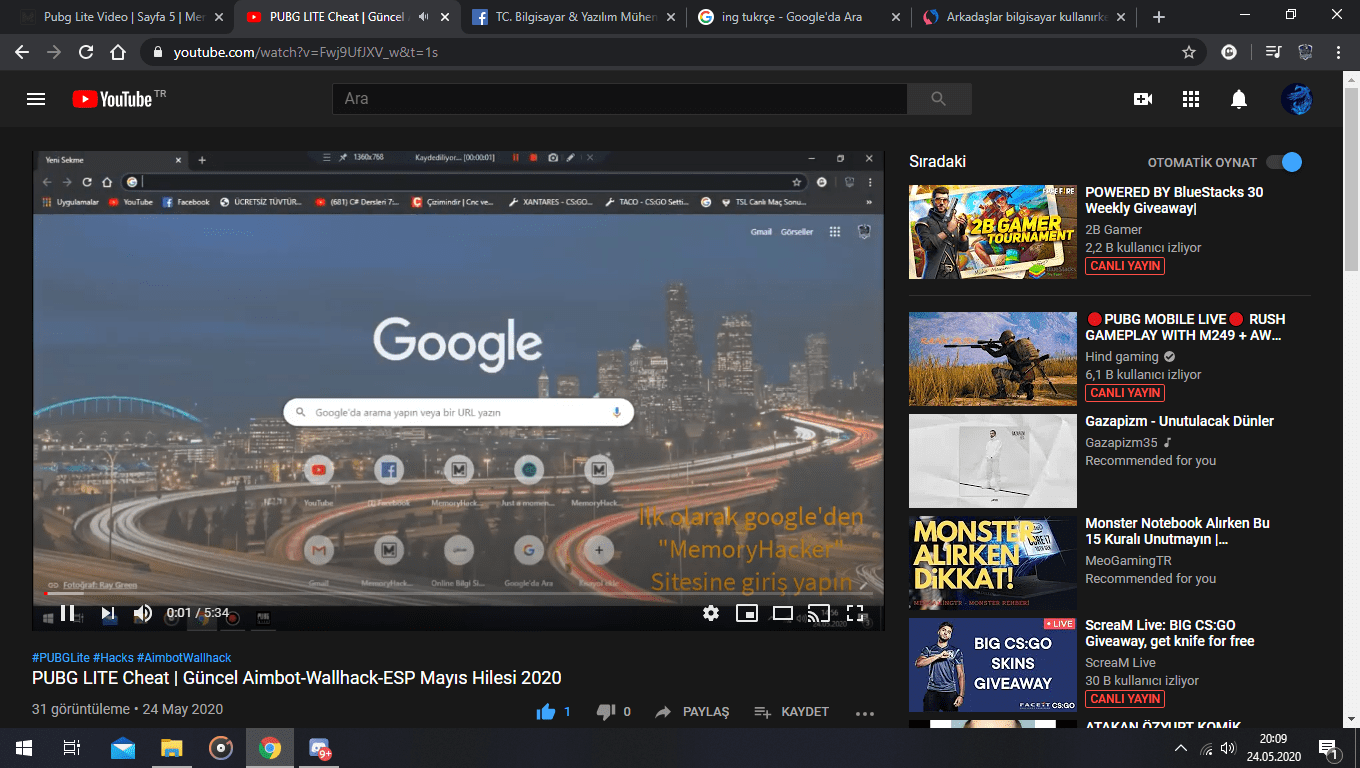Open the account avatar menu

point(1296,99)
